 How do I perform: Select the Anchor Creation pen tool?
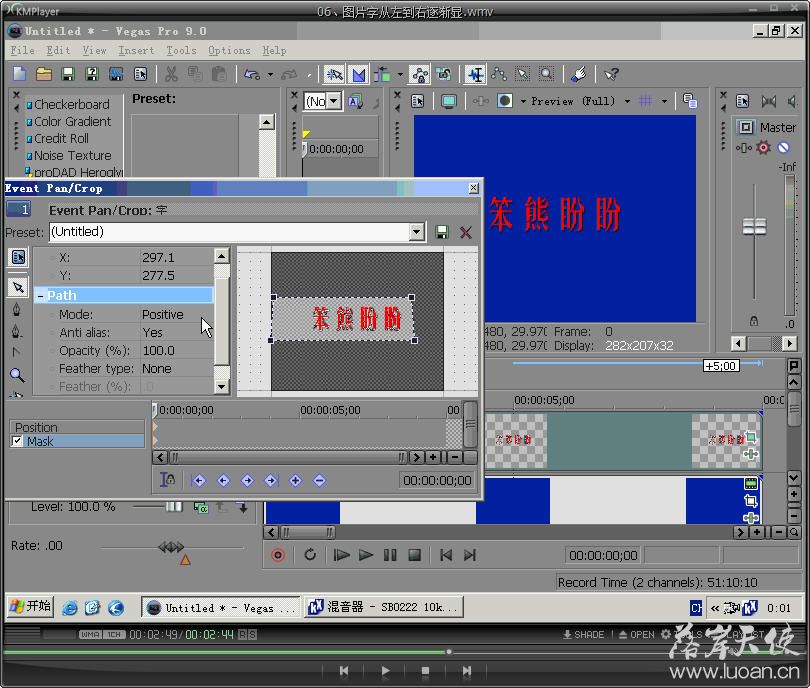17,309
